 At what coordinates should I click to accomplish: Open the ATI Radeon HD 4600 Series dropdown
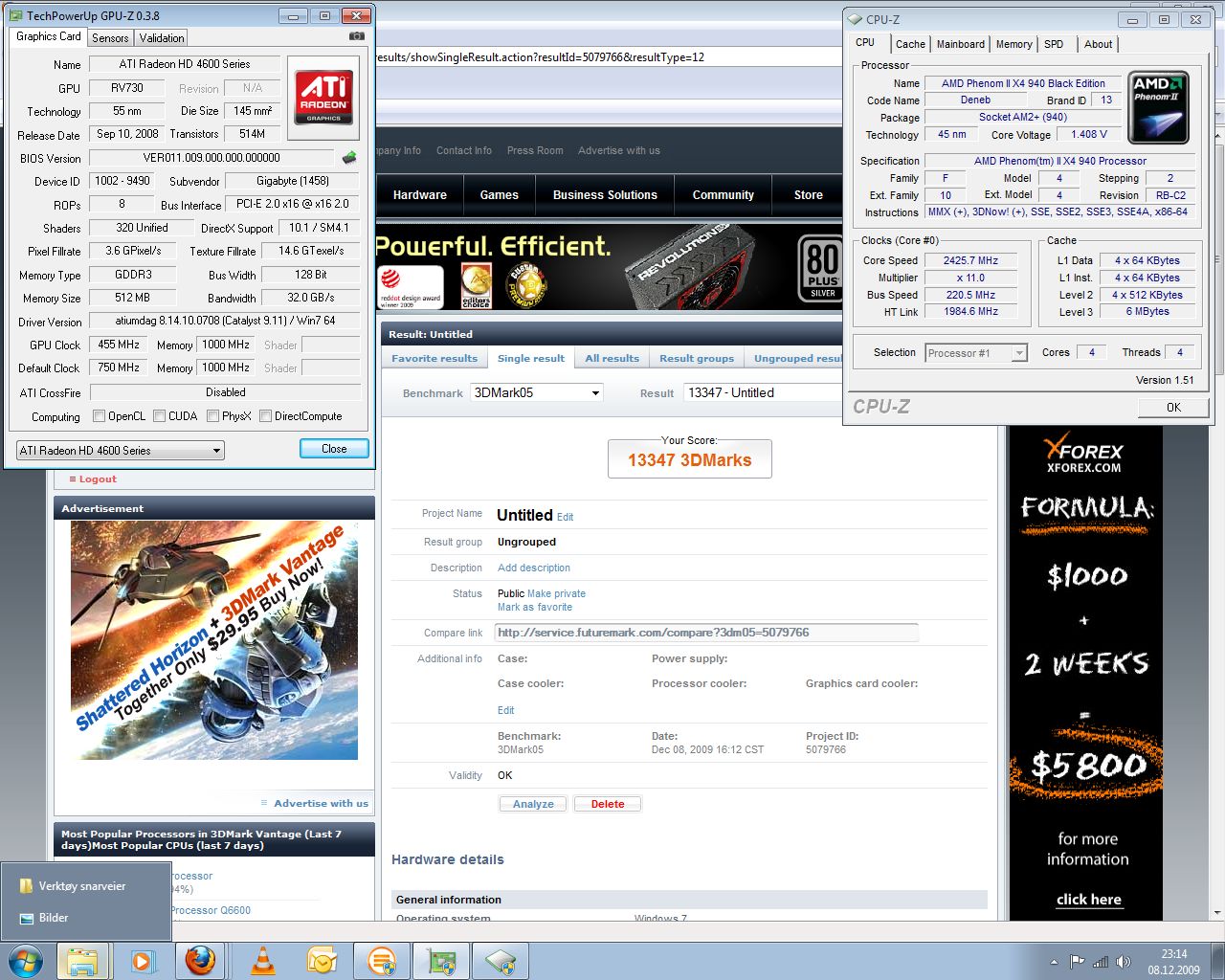tap(120, 450)
